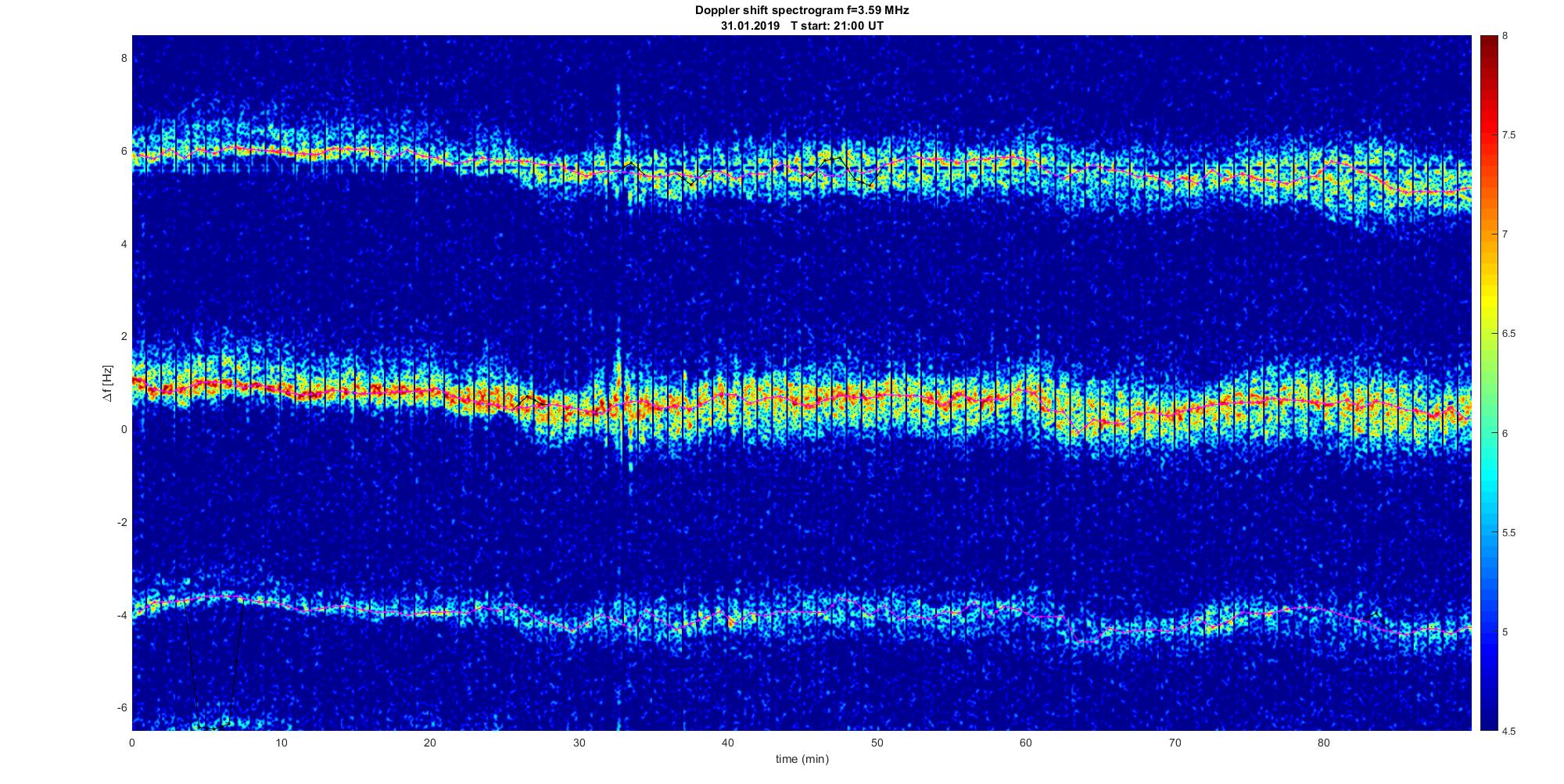Click the x-axis tick label "70"
This screenshot has width=1564, height=784.
[1175, 743]
